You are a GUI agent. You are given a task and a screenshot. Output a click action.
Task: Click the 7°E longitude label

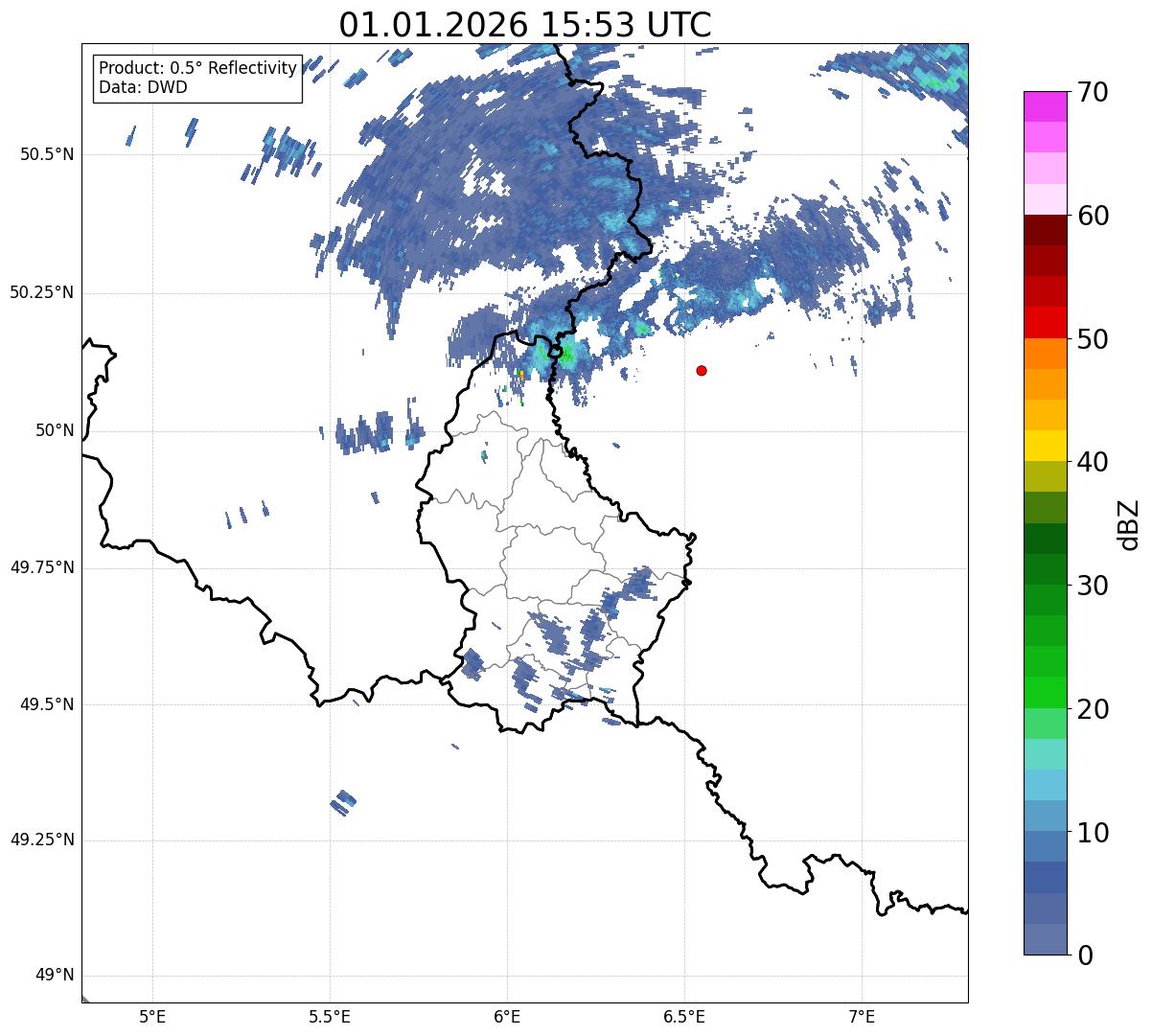[862, 1016]
